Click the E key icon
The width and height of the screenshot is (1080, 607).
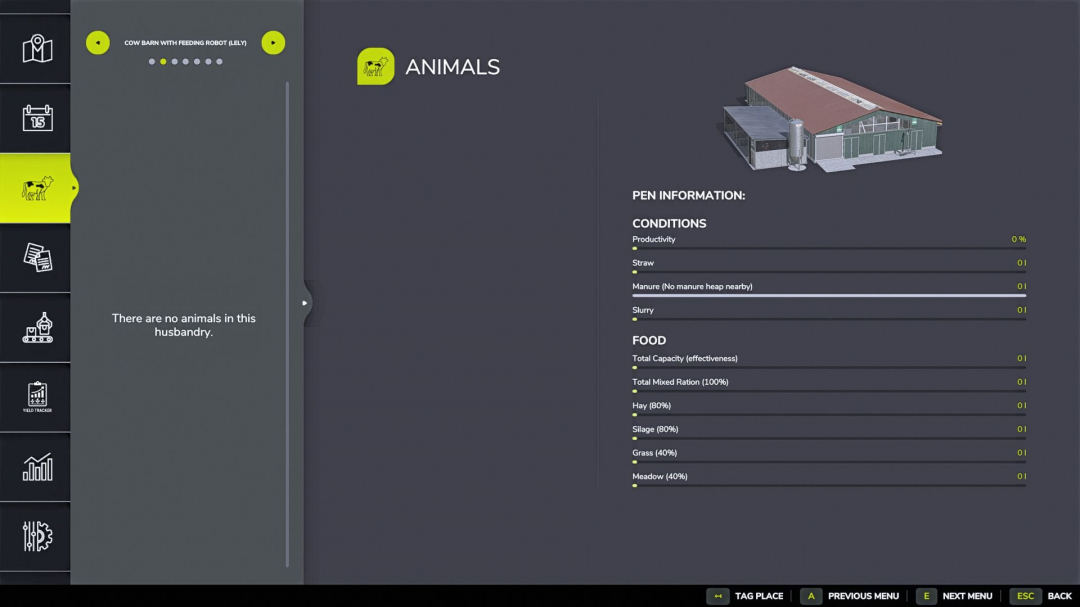926,596
